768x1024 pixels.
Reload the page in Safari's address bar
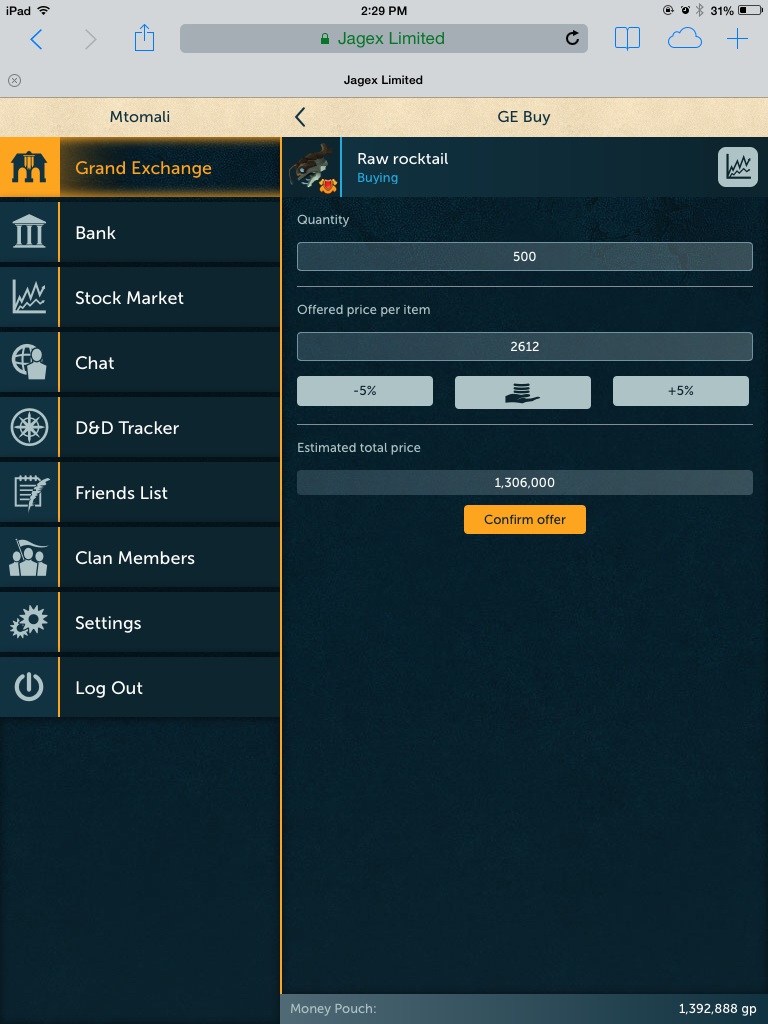(x=572, y=39)
